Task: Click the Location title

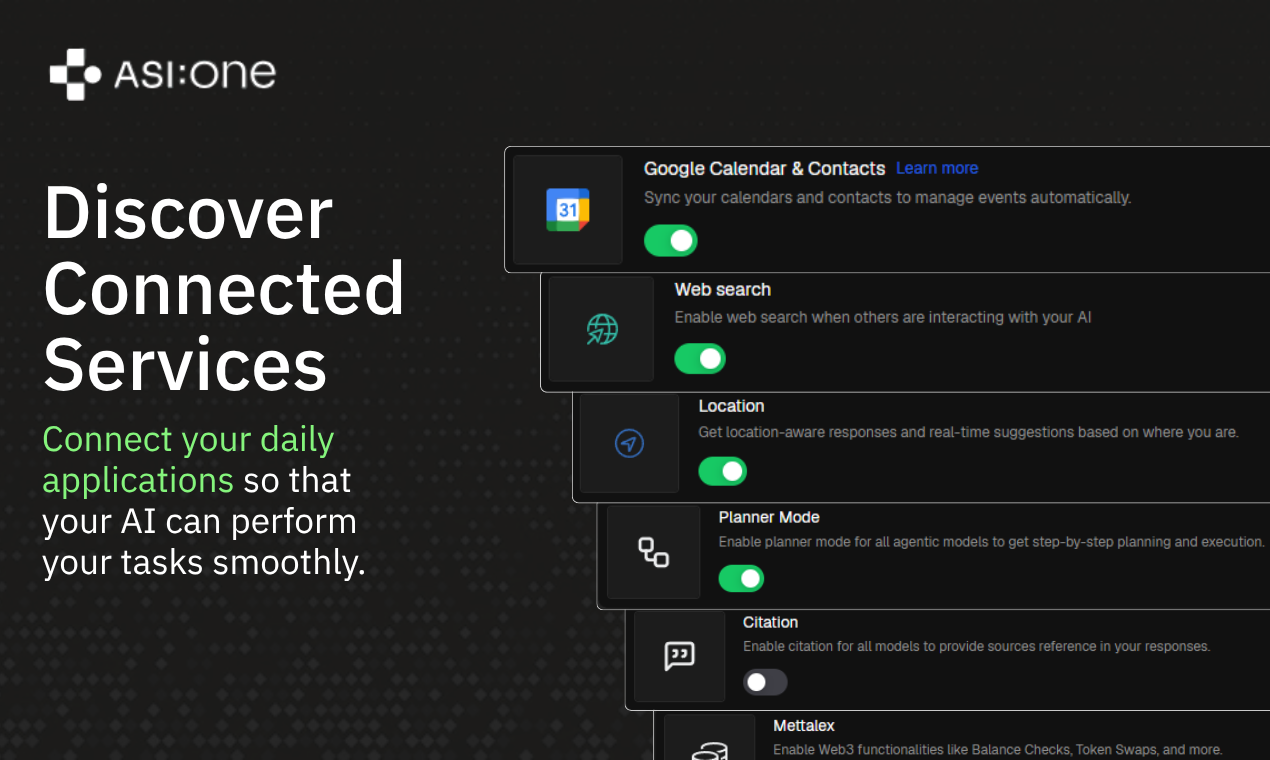Action: pyautogui.click(x=731, y=406)
